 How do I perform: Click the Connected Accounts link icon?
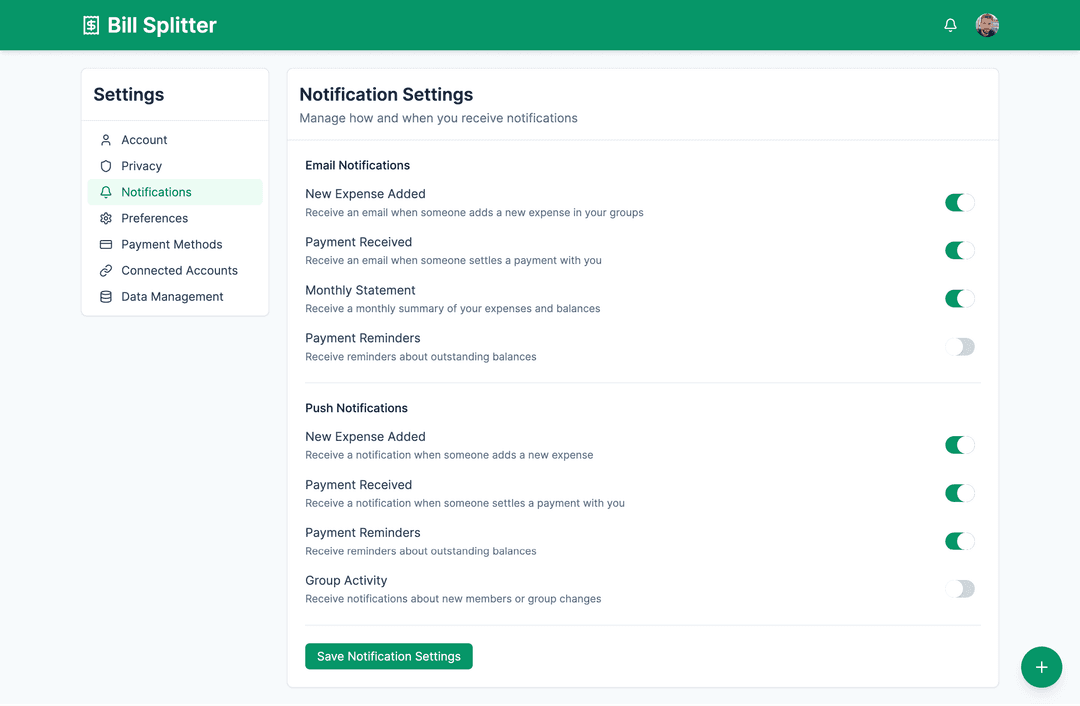[105, 270]
